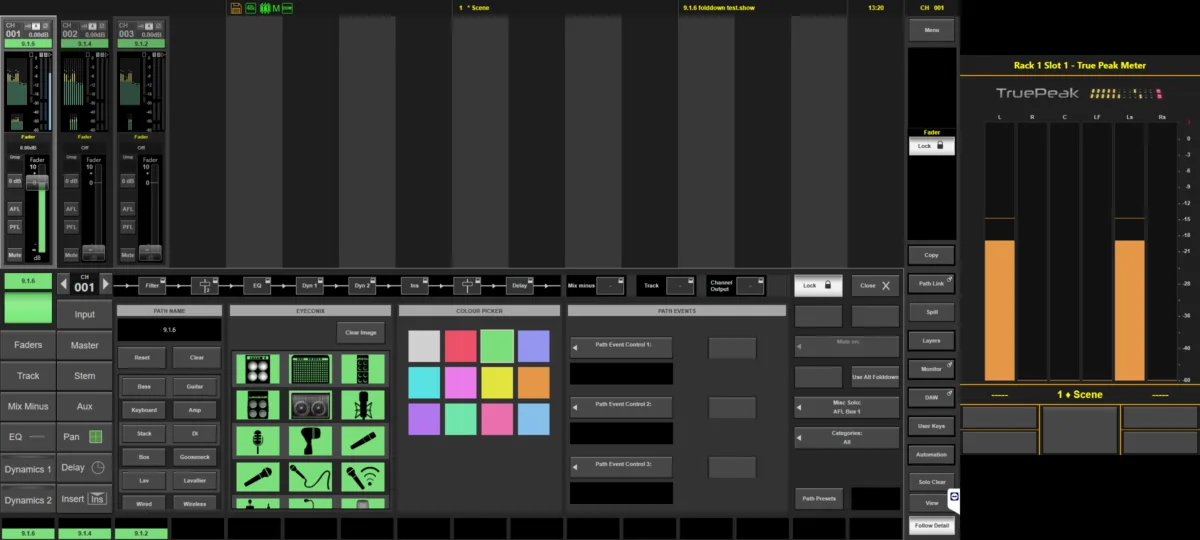Open the Master page
Viewport: 1200px width, 540px height.
tap(84, 345)
